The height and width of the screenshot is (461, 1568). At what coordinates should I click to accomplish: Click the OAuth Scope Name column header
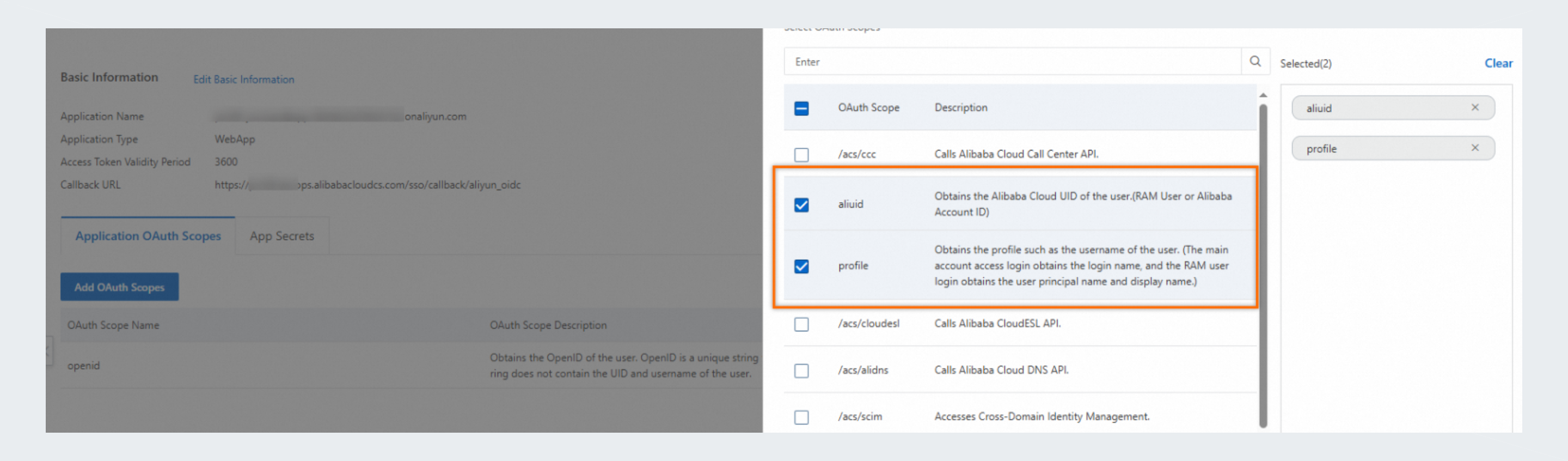pyautogui.click(x=113, y=325)
